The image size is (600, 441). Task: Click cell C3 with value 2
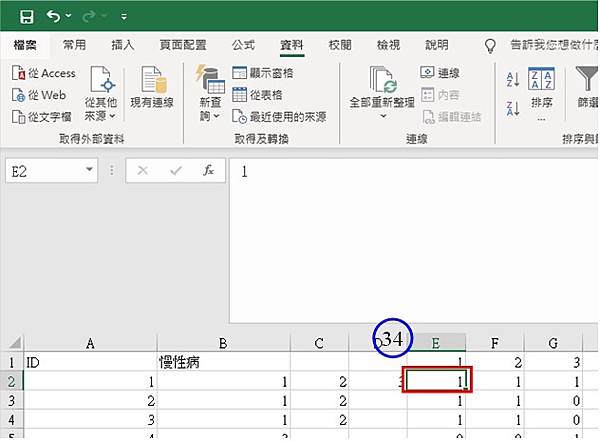319,400
